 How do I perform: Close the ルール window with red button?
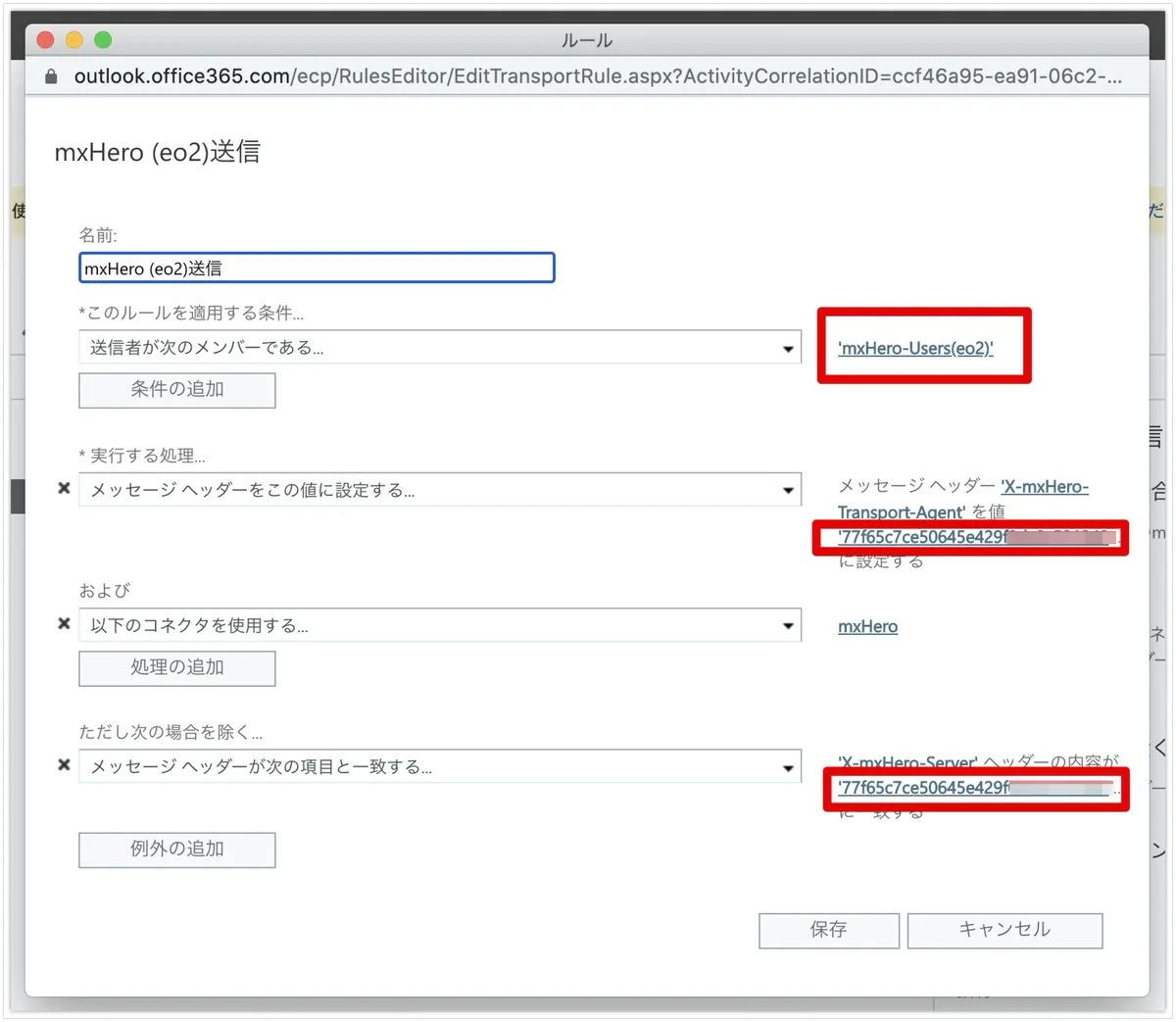[x=45, y=40]
